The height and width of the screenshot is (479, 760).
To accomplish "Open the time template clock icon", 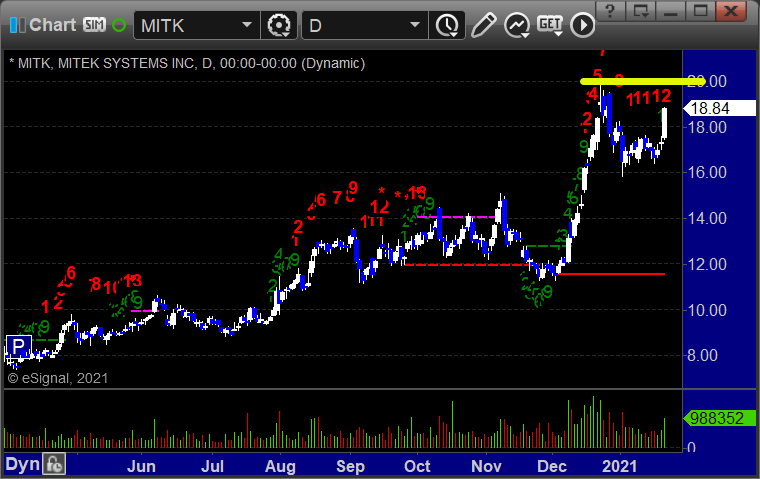I will click(447, 25).
